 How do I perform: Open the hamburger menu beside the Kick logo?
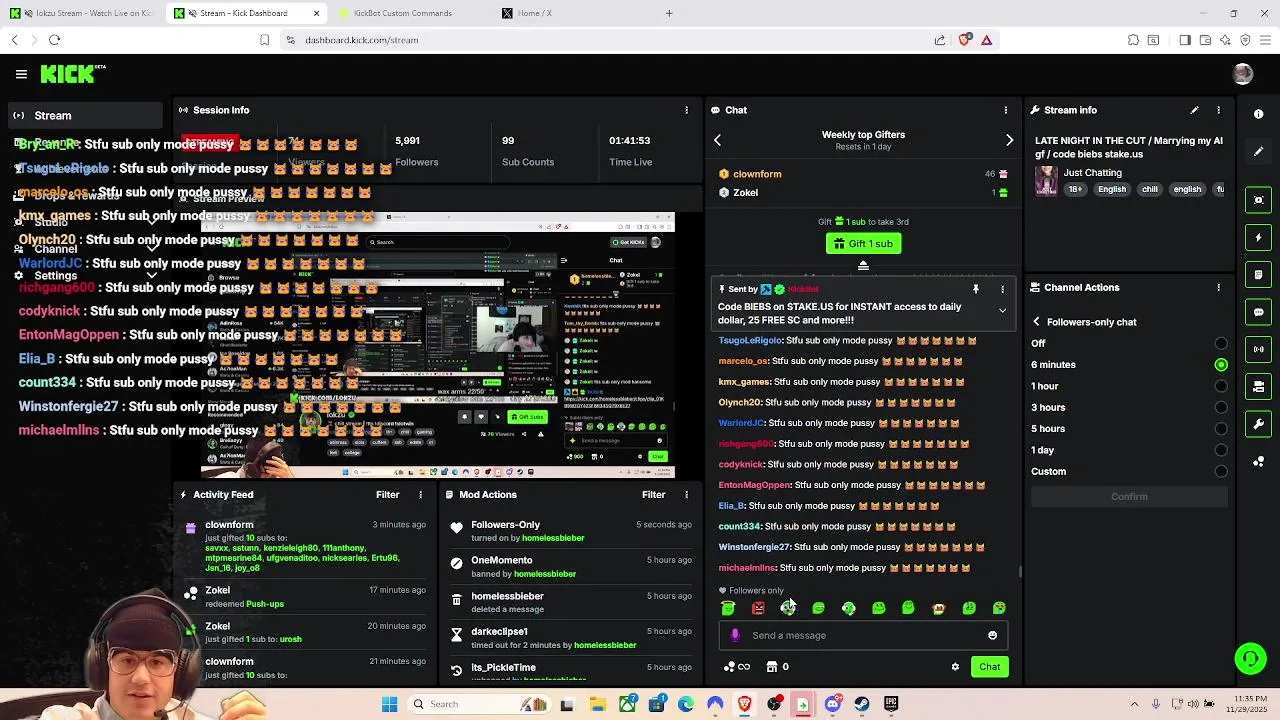click(21, 74)
